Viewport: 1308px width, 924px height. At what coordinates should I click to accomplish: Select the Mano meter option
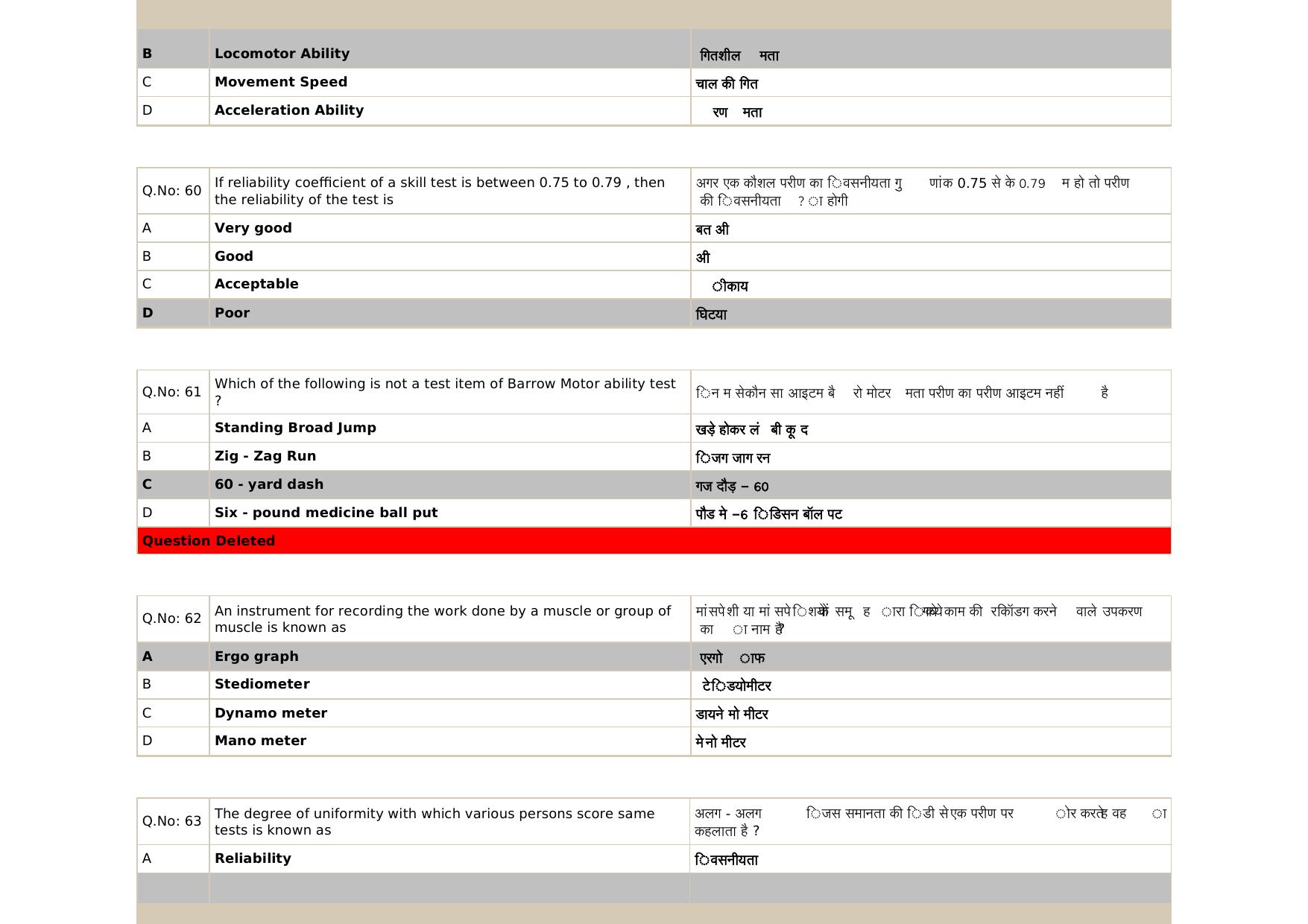pyautogui.click(x=260, y=741)
